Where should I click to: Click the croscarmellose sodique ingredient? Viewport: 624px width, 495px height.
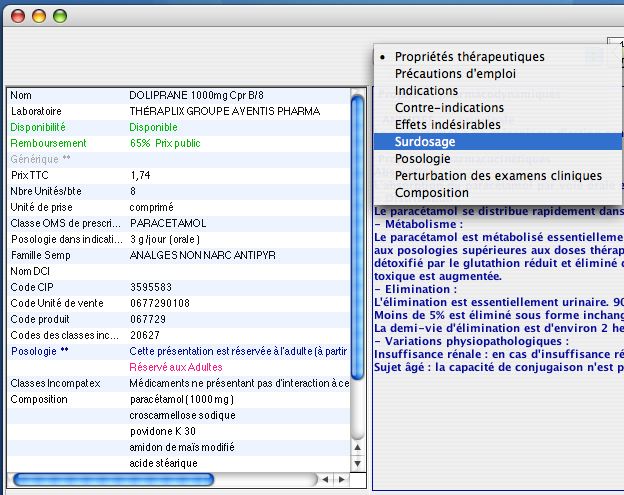(x=183, y=415)
